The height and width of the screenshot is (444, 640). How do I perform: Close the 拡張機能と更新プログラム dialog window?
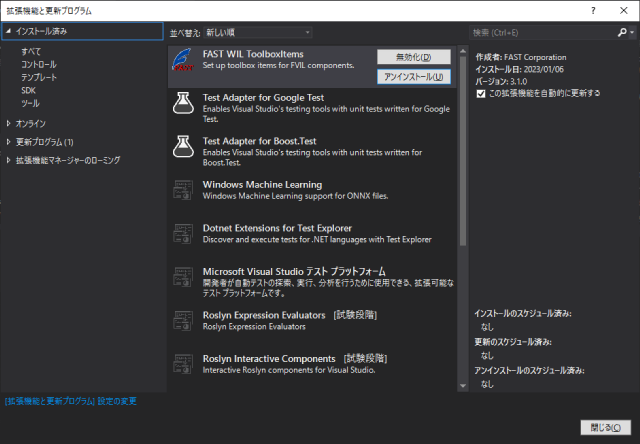click(624, 11)
